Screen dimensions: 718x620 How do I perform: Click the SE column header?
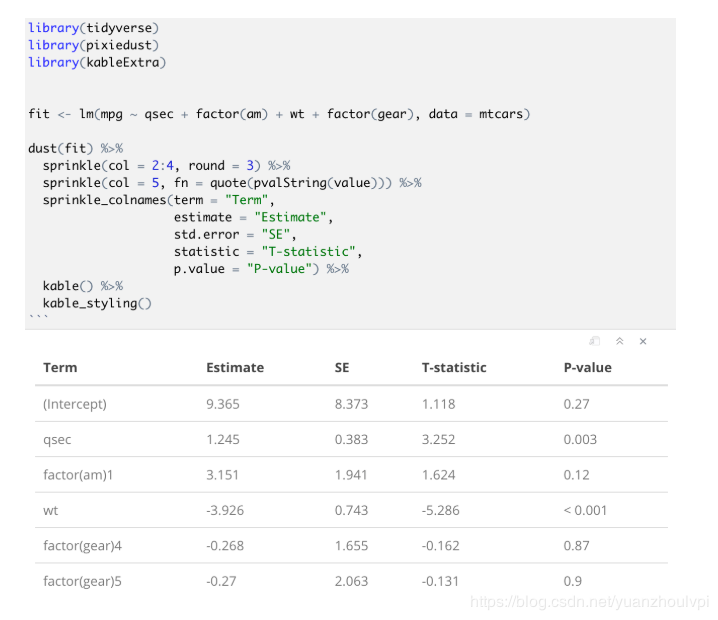coord(342,368)
